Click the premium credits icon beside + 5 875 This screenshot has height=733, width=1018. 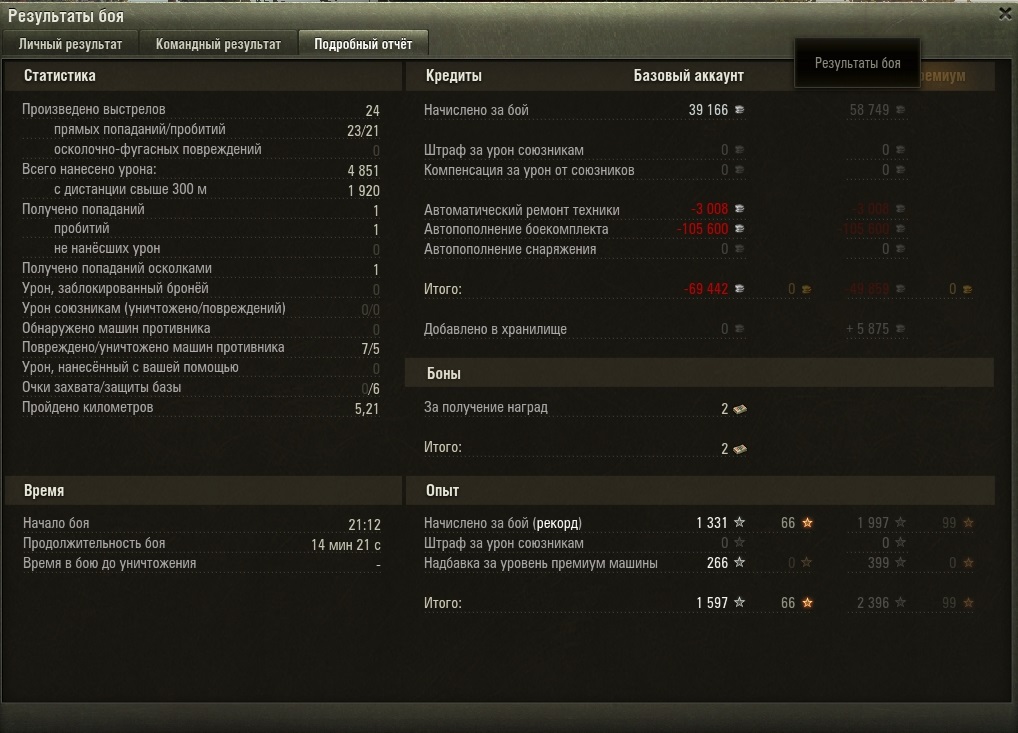pos(900,329)
